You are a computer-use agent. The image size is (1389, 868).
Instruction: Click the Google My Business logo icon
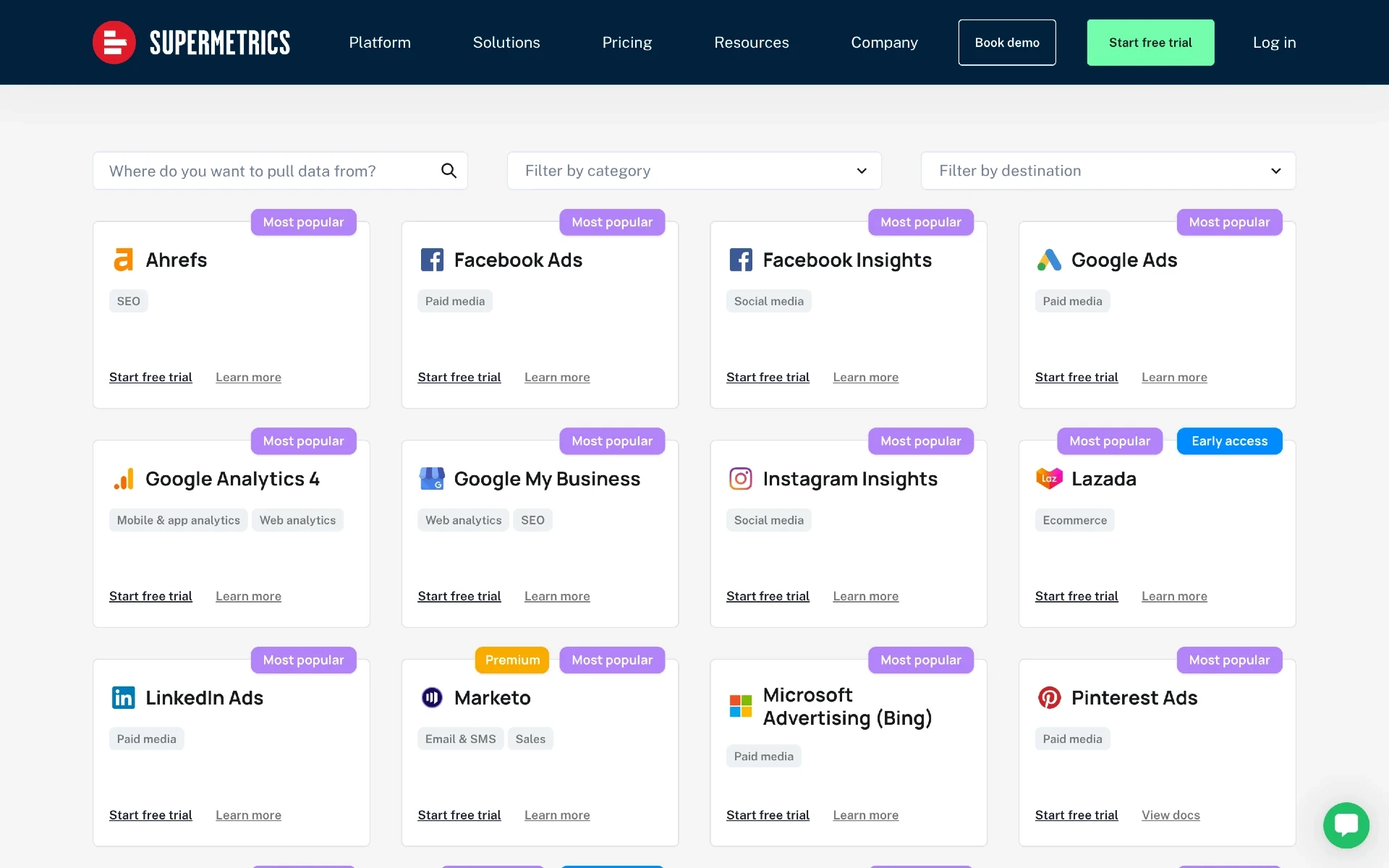[x=432, y=479]
